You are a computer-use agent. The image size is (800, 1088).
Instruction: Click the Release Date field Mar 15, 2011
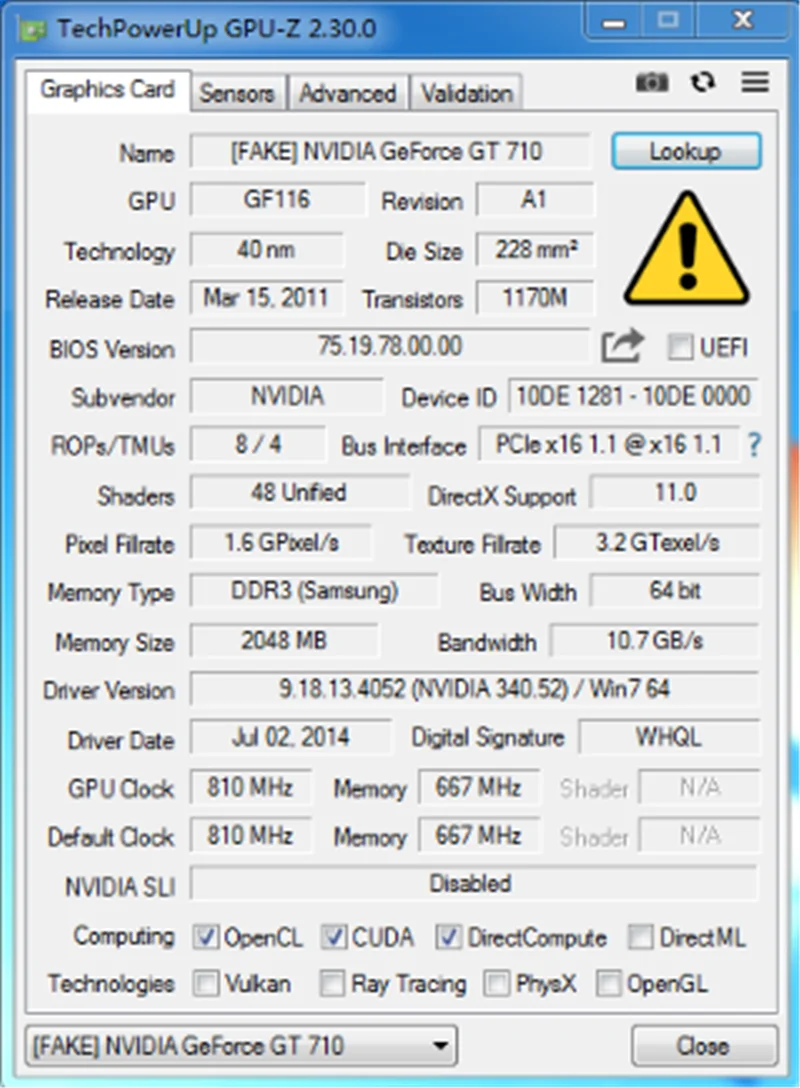point(266,298)
